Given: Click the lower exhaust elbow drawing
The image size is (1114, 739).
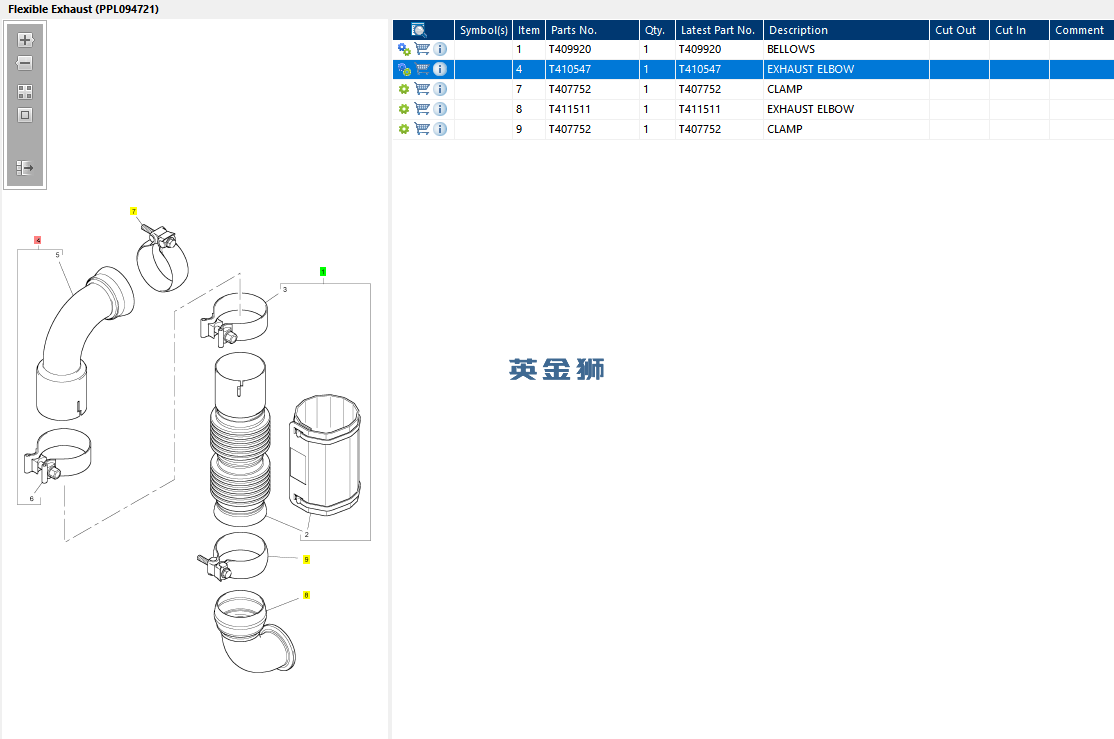Looking at the screenshot, I should coord(254,631).
